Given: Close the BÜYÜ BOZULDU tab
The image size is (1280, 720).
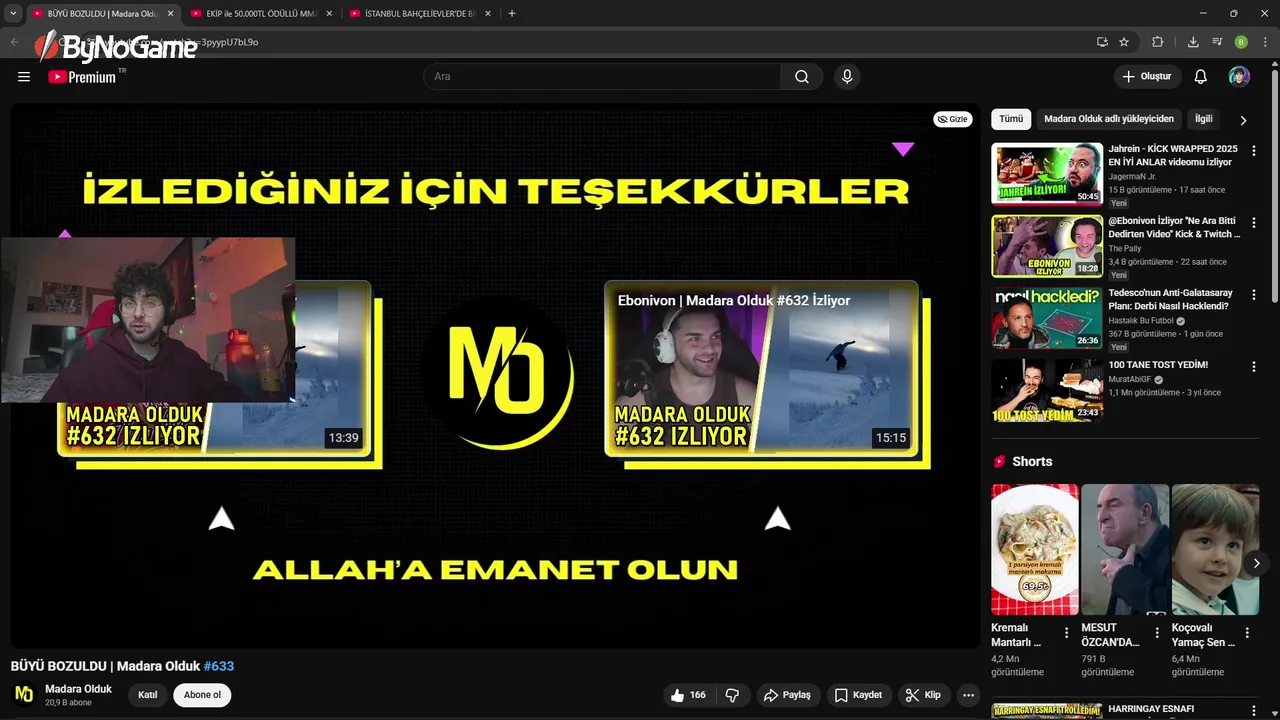Looking at the screenshot, I should coord(170,14).
